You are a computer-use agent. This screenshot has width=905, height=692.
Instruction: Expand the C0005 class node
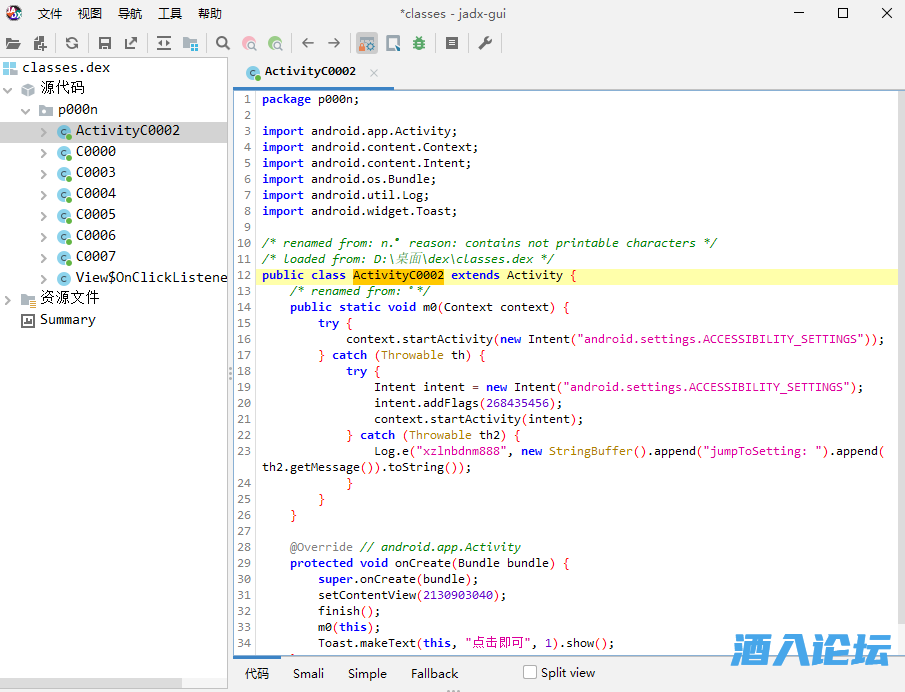43,215
